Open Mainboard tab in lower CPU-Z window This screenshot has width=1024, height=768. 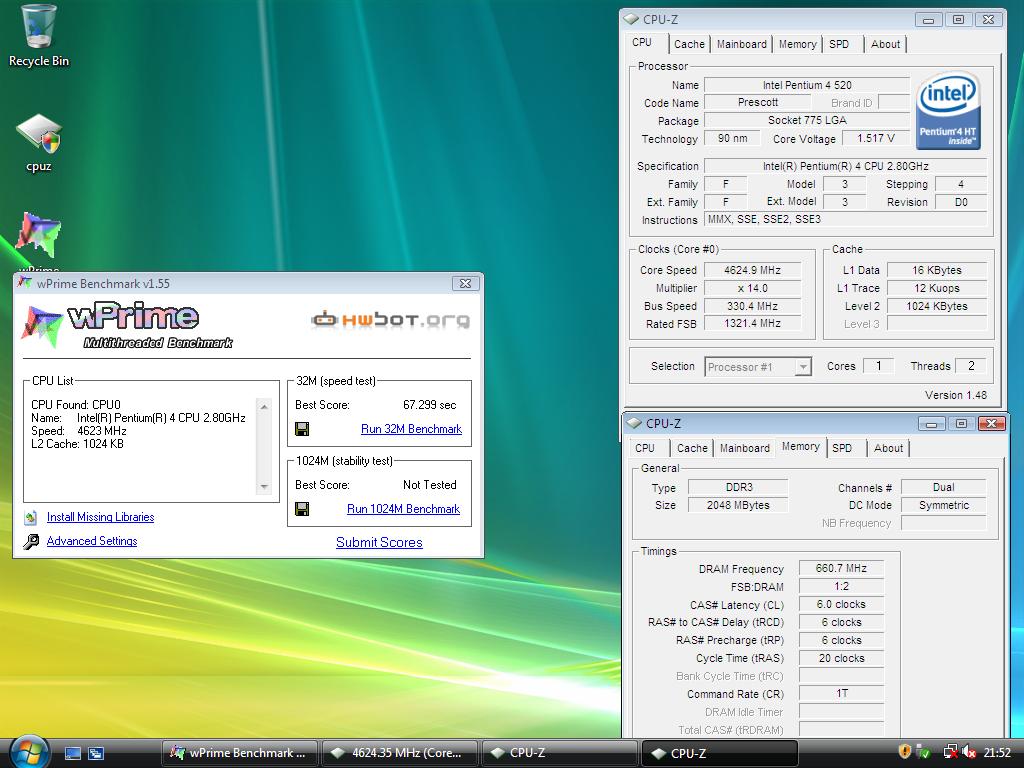pos(744,448)
